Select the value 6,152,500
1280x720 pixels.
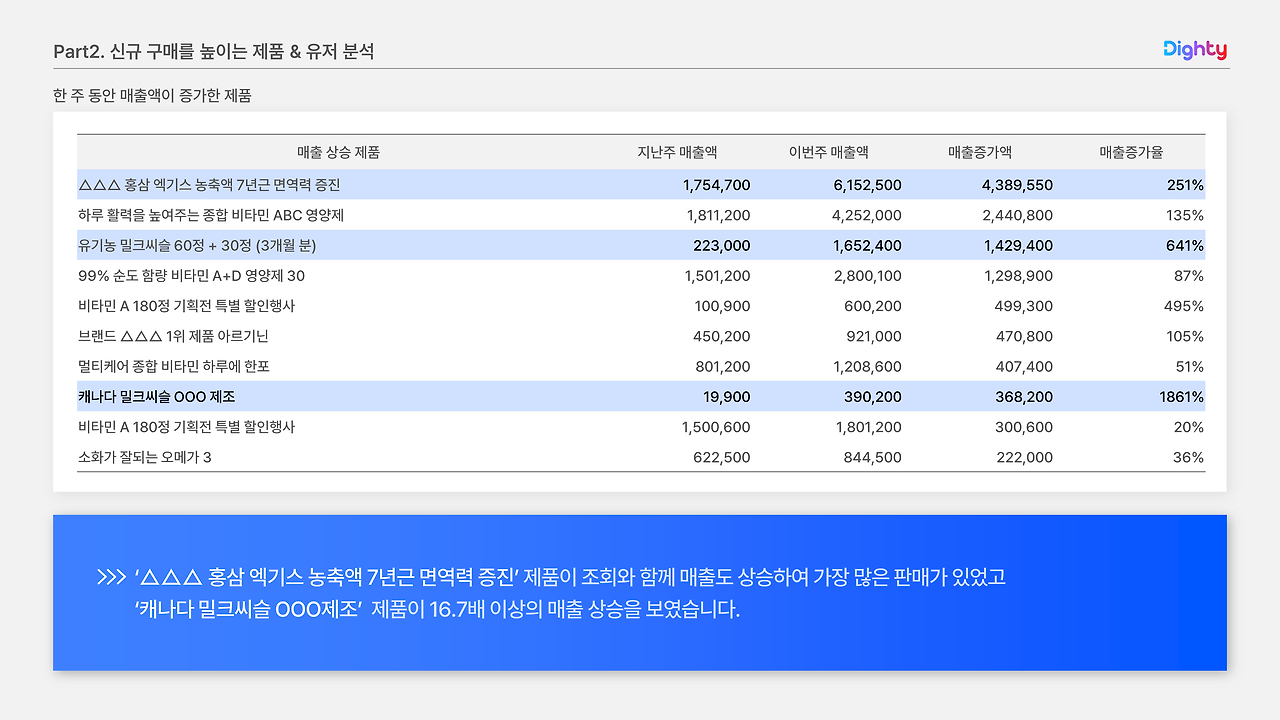coord(868,185)
